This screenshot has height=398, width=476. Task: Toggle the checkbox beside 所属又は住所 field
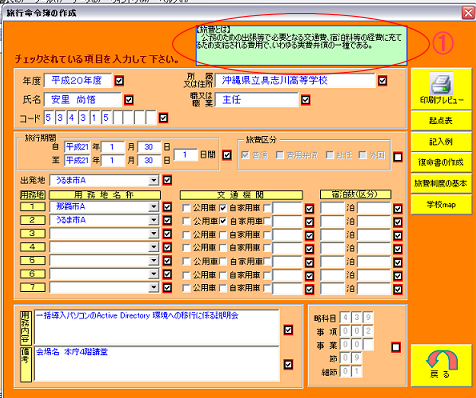[x=382, y=81]
